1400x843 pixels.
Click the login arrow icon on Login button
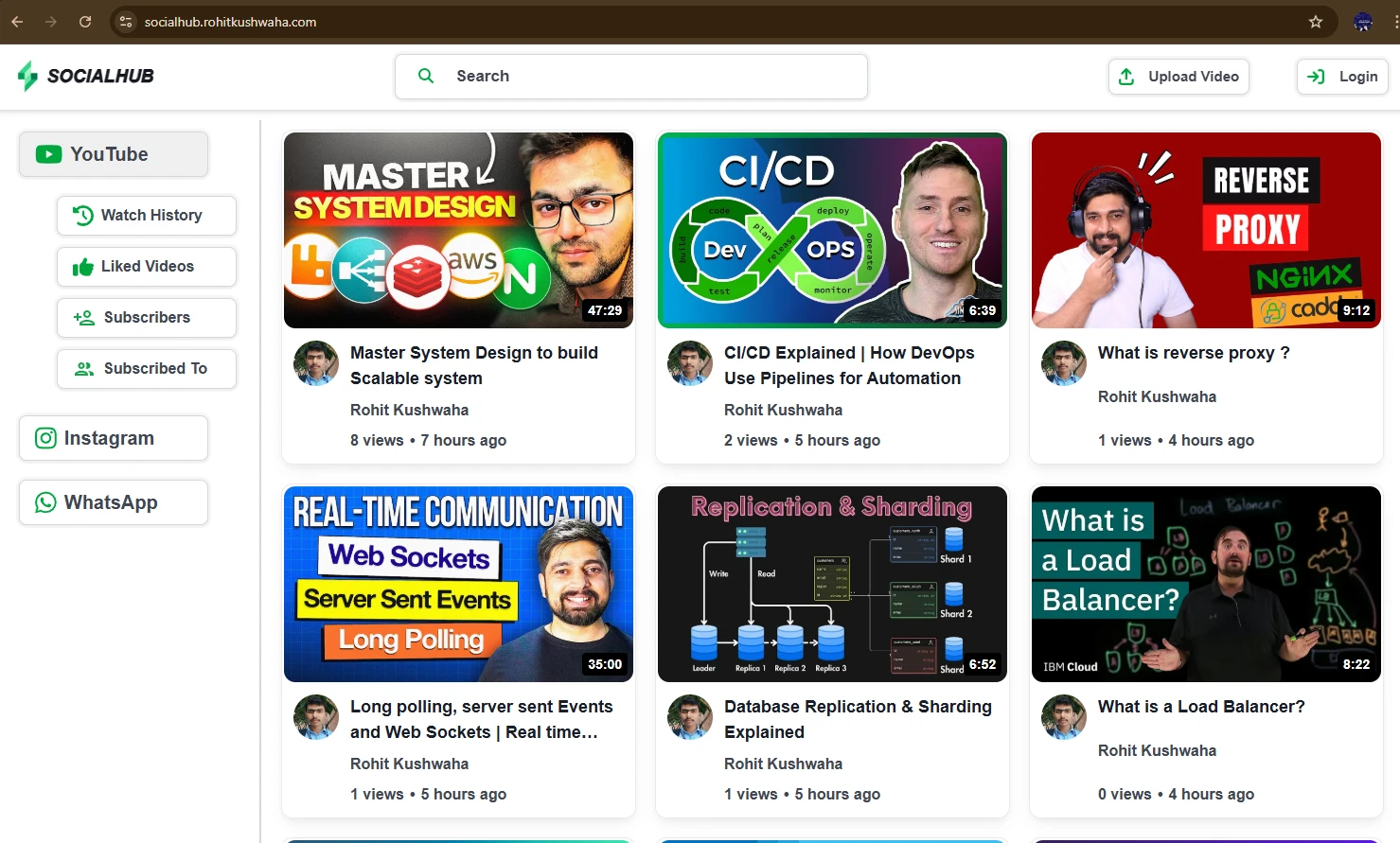click(1318, 77)
